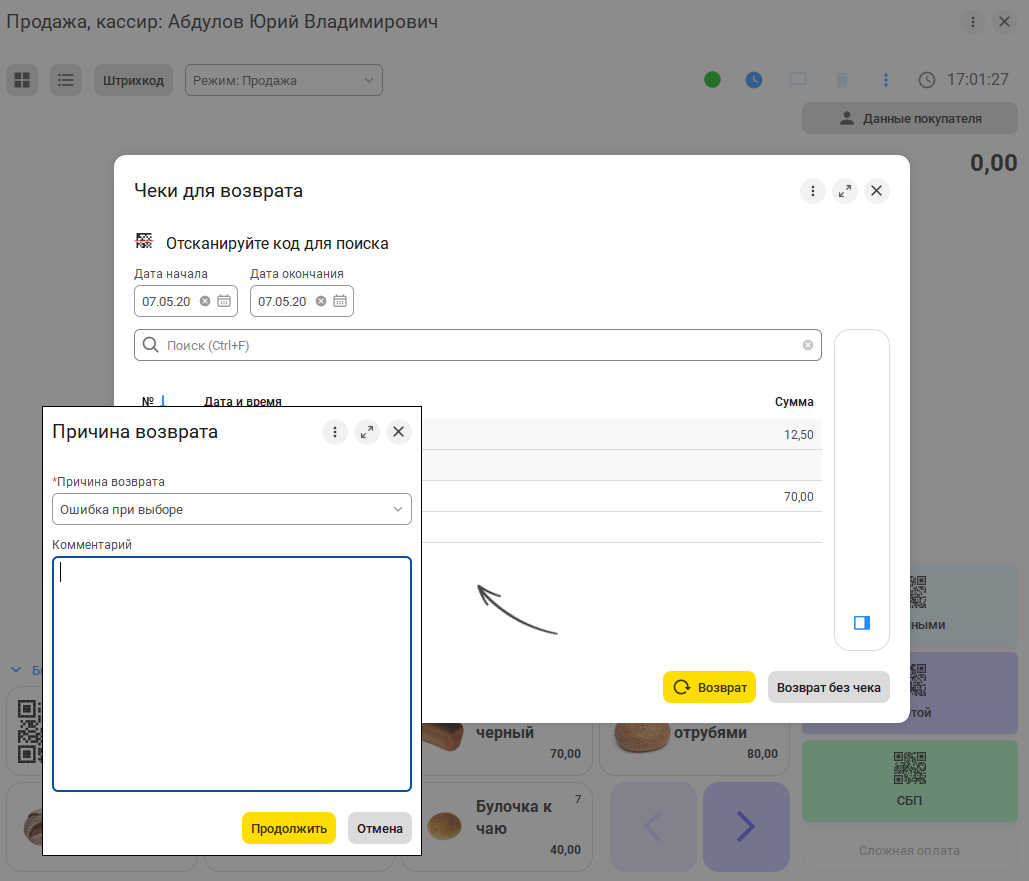Click the yellow Возврат button

pyautogui.click(x=709, y=687)
